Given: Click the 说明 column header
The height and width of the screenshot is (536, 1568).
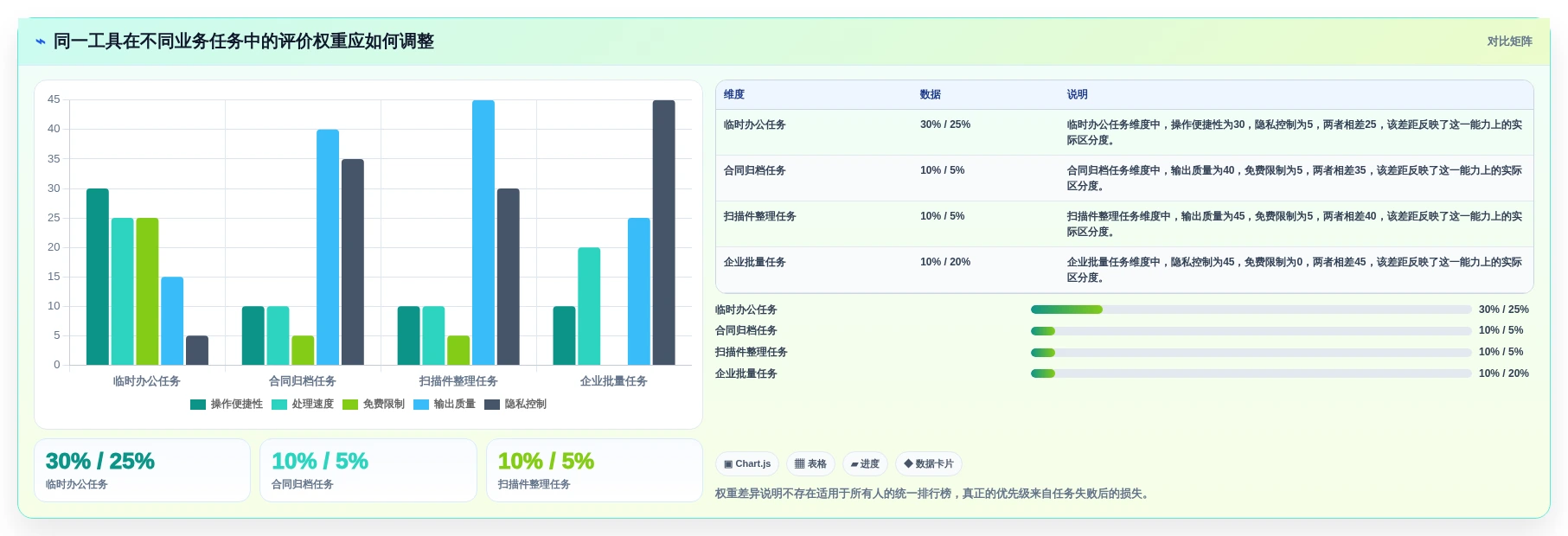Looking at the screenshot, I should pyautogui.click(x=1078, y=94).
